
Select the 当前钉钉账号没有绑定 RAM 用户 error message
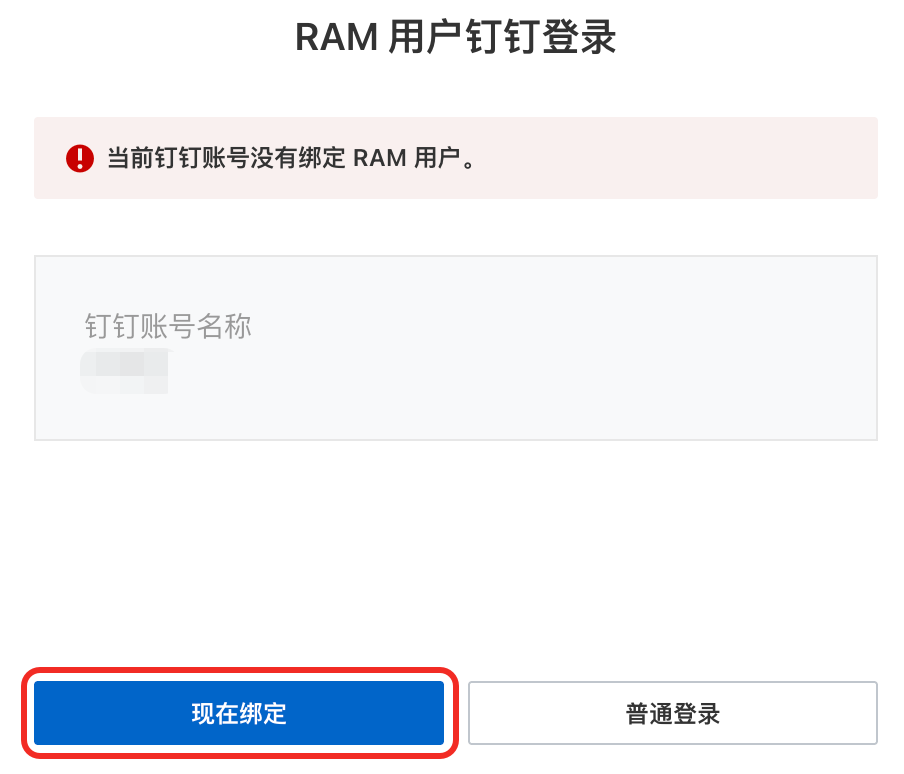click(290, 158)
